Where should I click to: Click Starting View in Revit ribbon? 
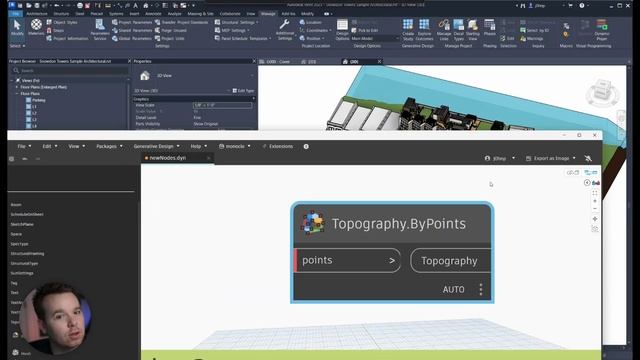point(473,30)
